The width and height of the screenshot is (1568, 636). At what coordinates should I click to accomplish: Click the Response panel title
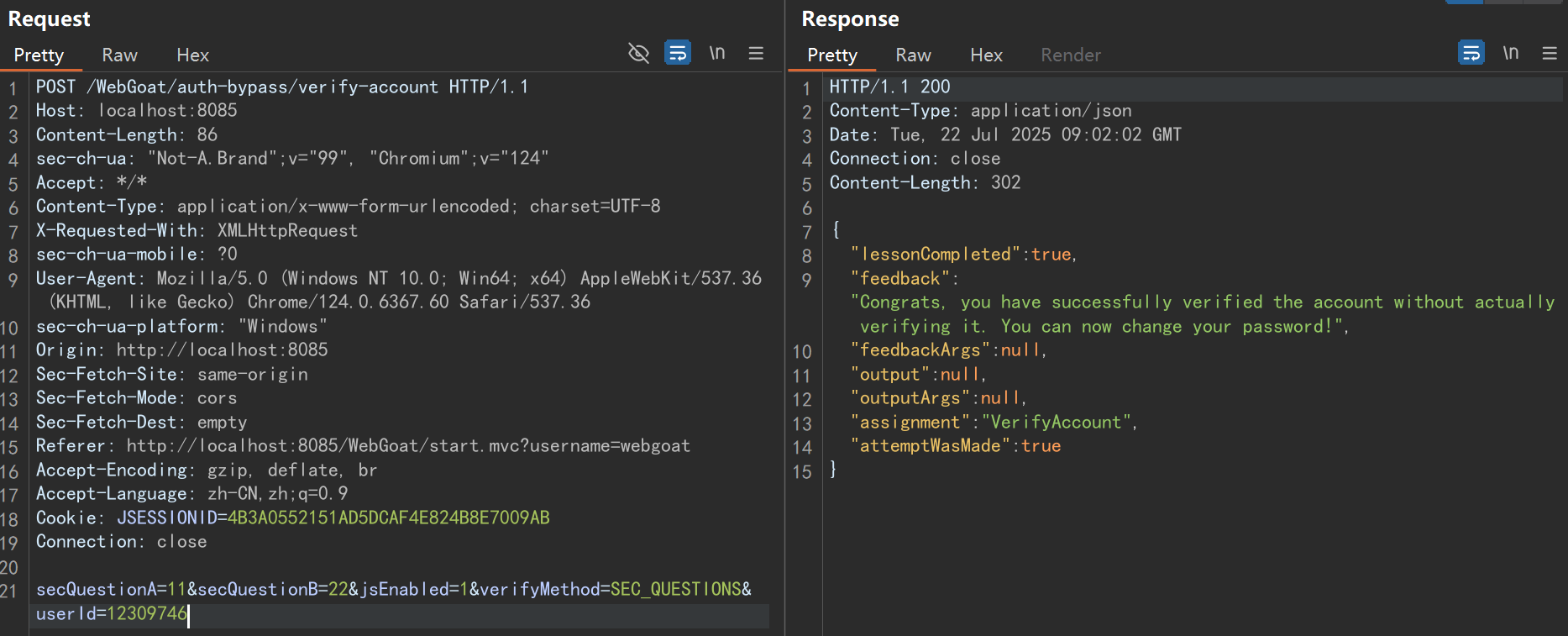850,18
